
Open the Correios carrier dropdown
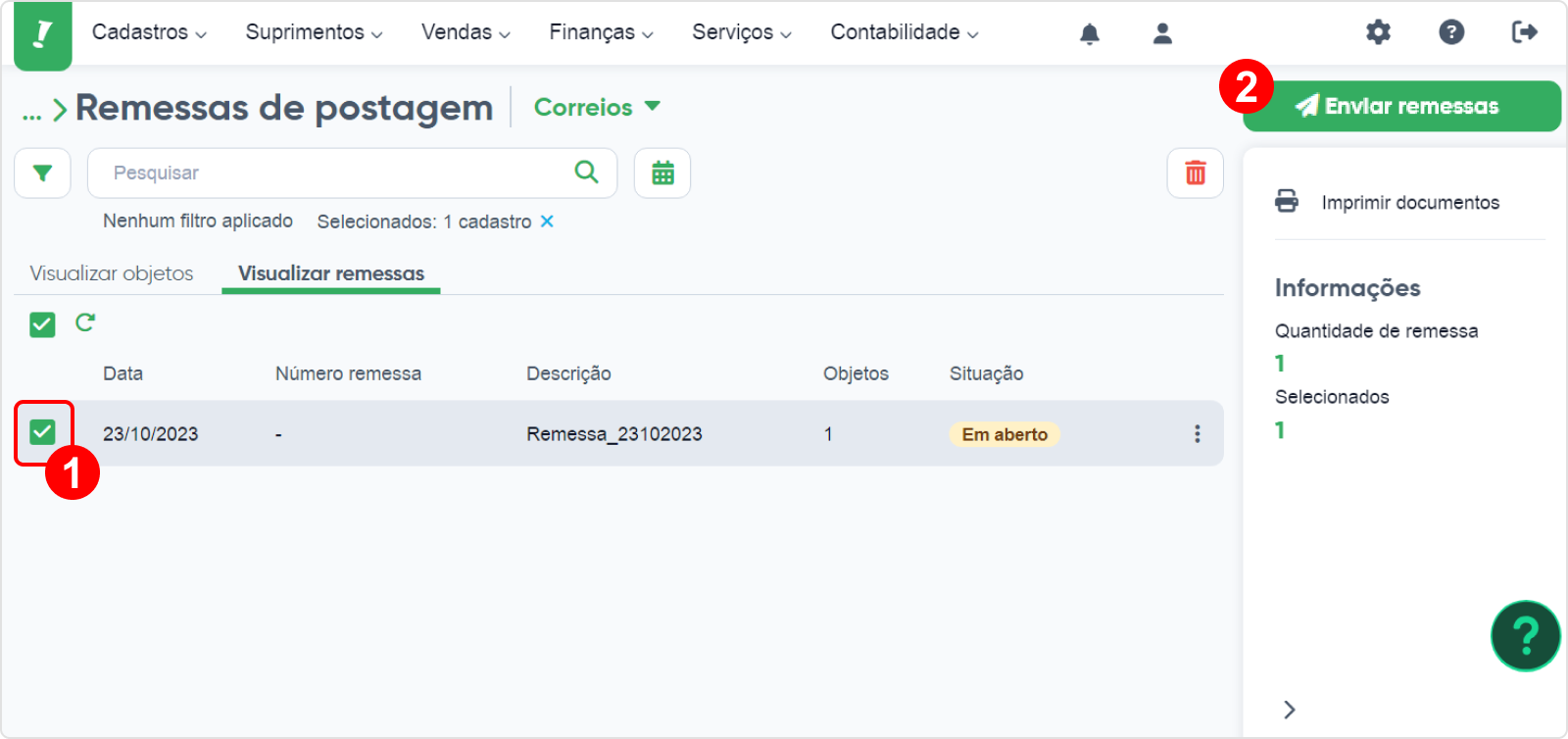coord(597,107)
